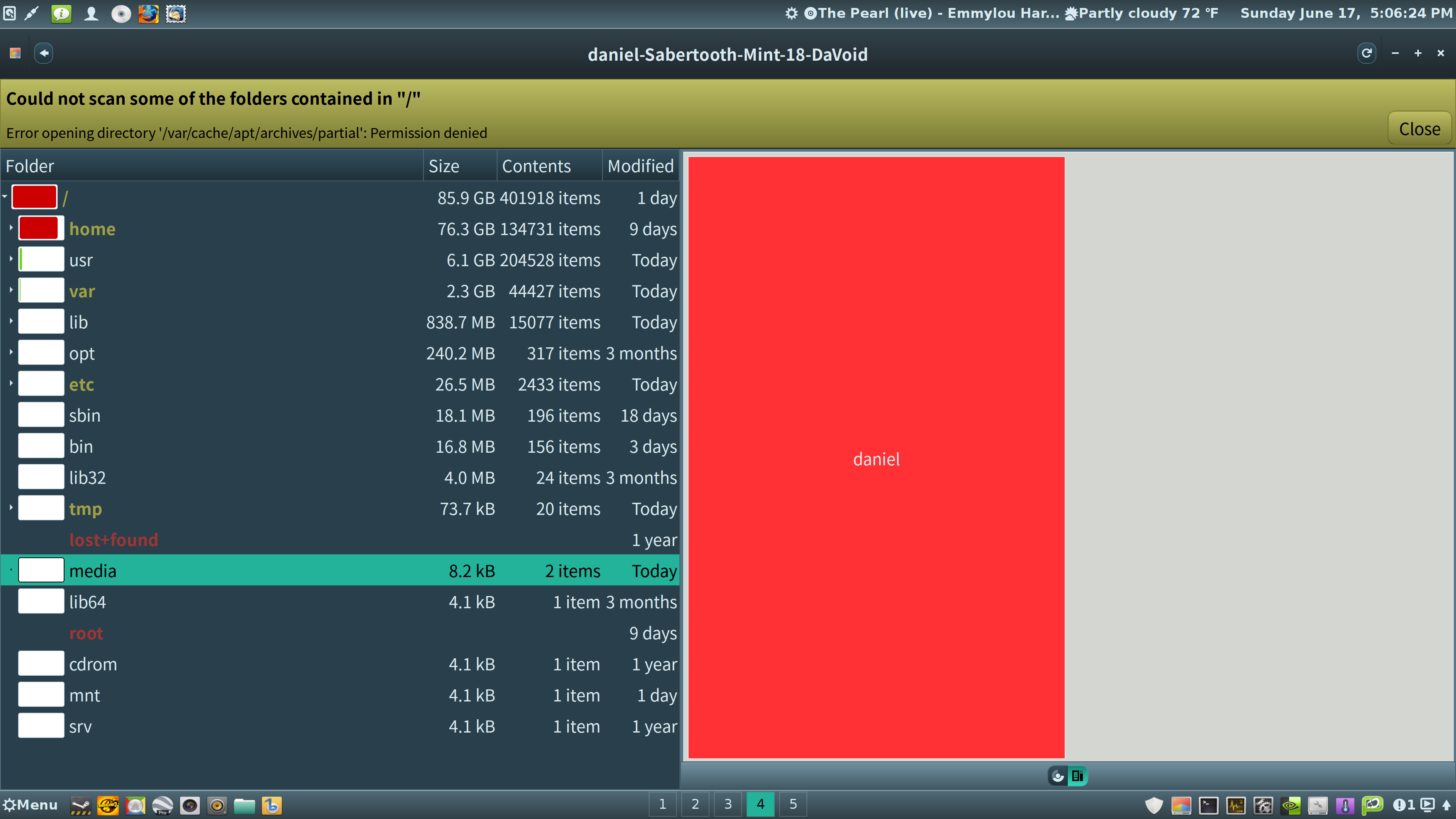The width and height of the screenshot is (1456, 819).
Task: Click the weather "Partly cloudy 72 °F" applet
Action: [1142, 13]
